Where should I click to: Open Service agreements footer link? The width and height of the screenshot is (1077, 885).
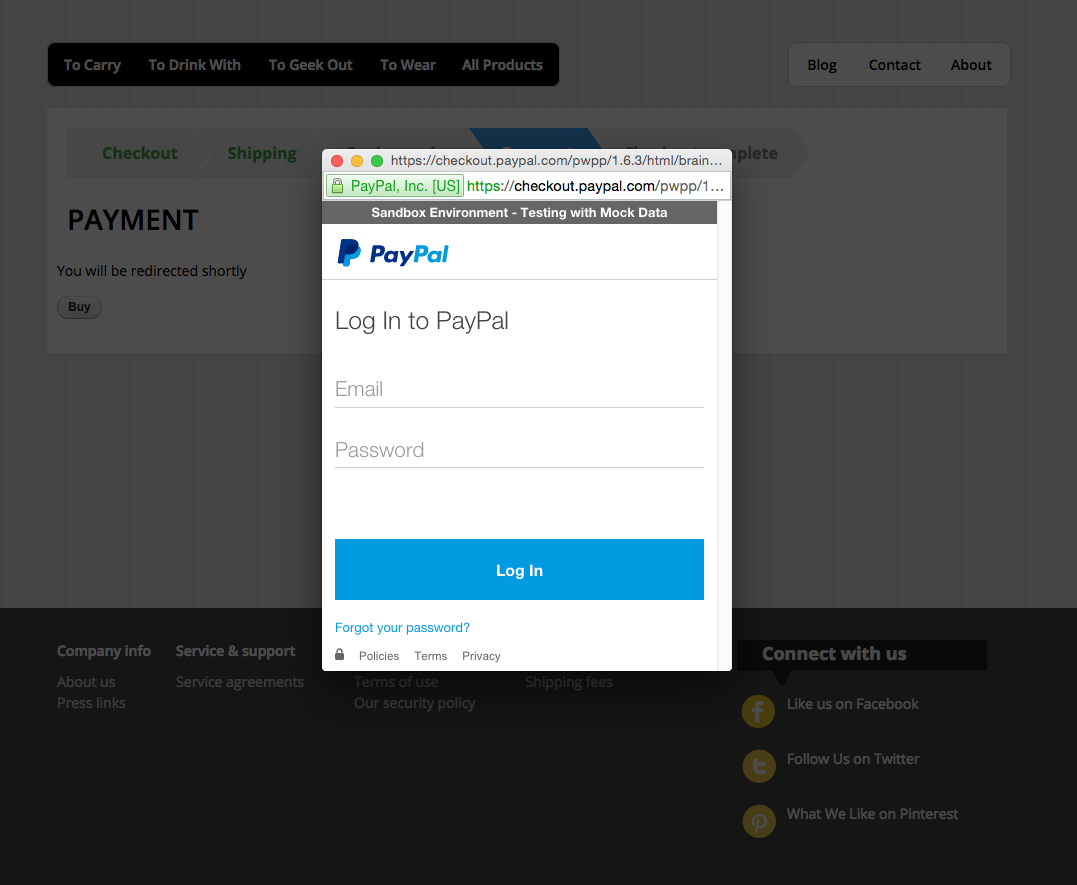pyautogui.click(x=240, y=682)
